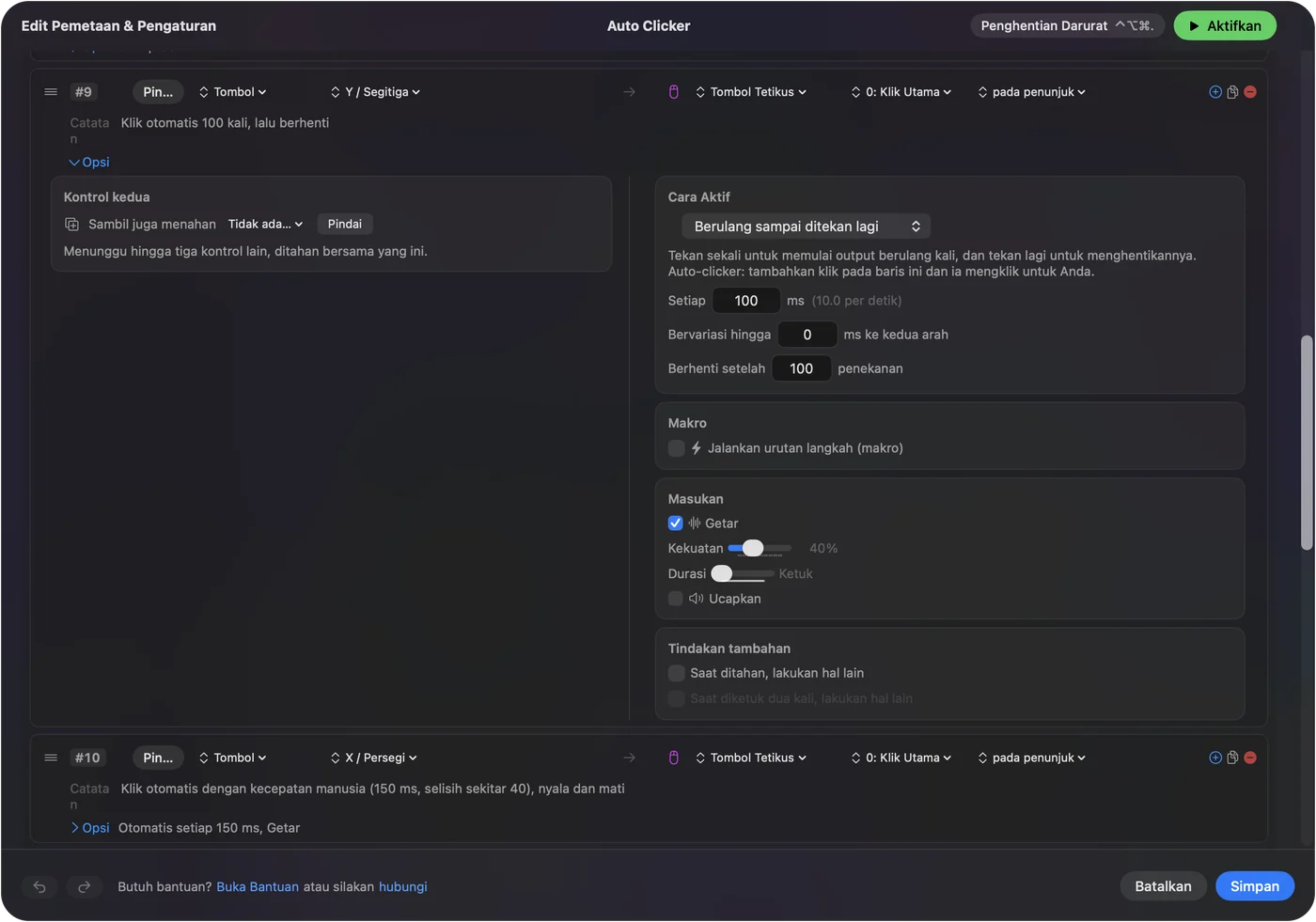Click the Simpan button
This screenshot has height=922, width=1316.
pos(1255,886)
